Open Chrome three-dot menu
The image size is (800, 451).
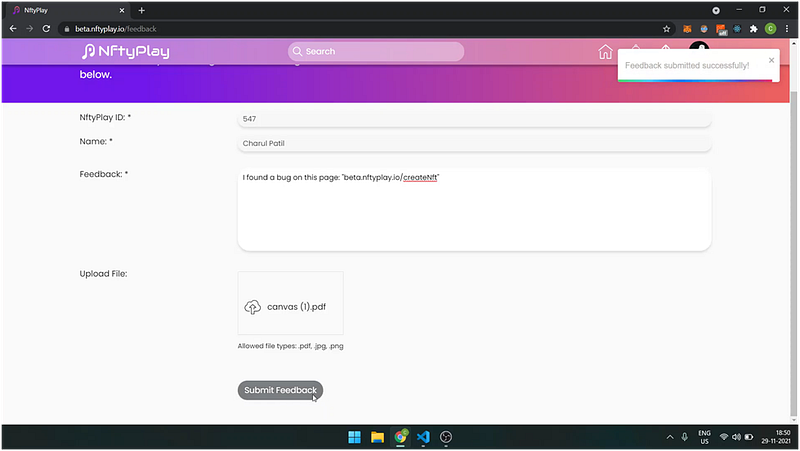pyautogui.click(x=787, y=29)
